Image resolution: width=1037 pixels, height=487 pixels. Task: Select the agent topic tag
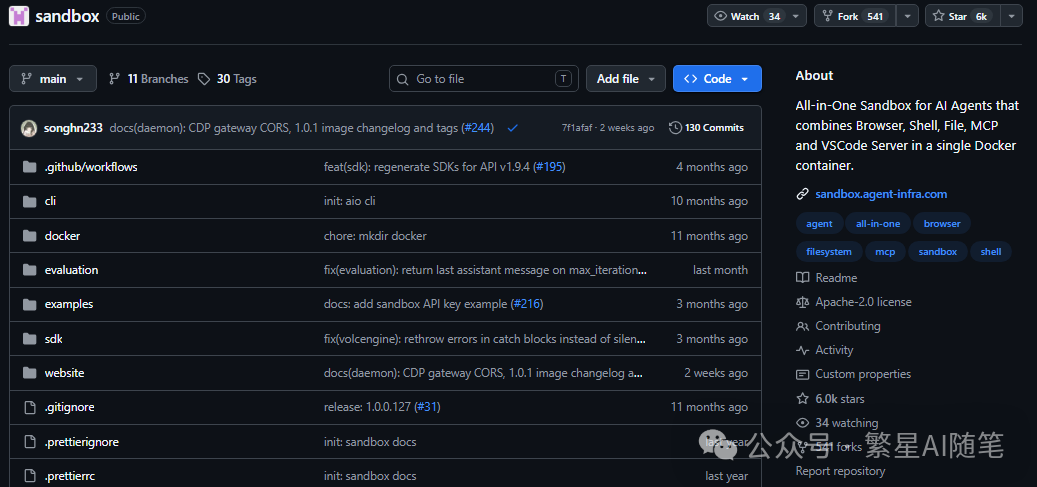(819, 224)
